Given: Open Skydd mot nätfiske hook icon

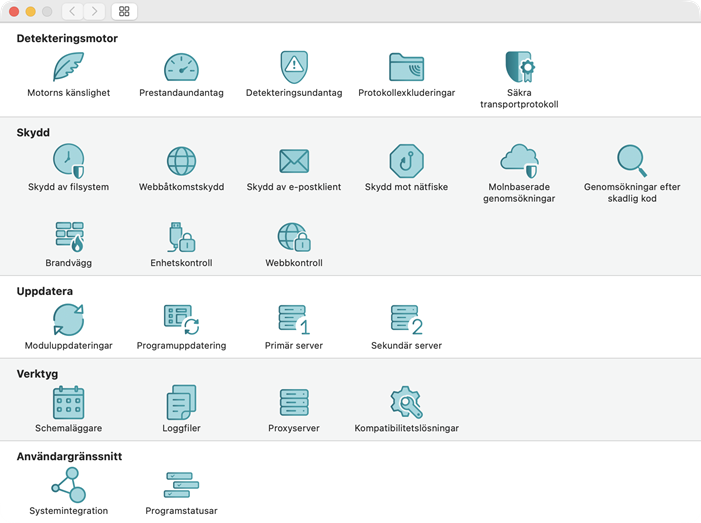Looking at the screenshot, I should pyautogui.click(x=406, y=161).
